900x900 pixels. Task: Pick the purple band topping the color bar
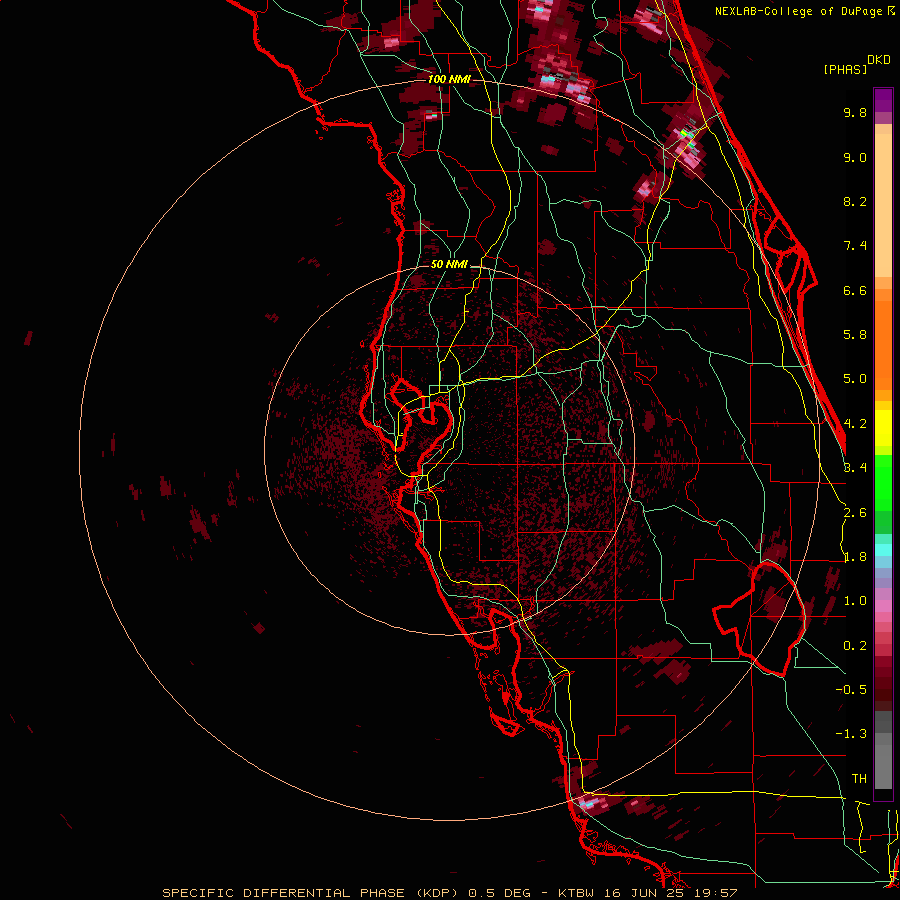pyautogui.click(x=883, y=100)
